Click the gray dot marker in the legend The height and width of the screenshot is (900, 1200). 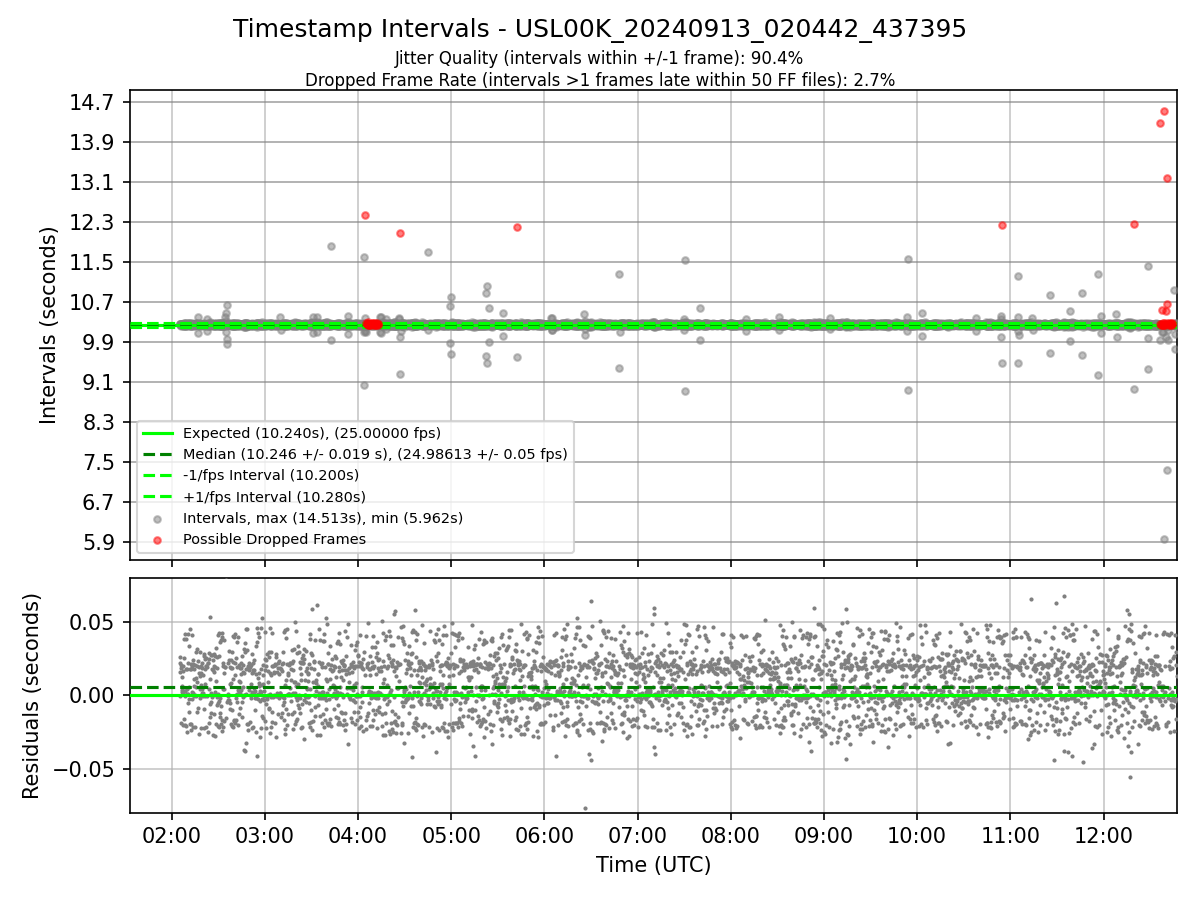click(158, 518)
